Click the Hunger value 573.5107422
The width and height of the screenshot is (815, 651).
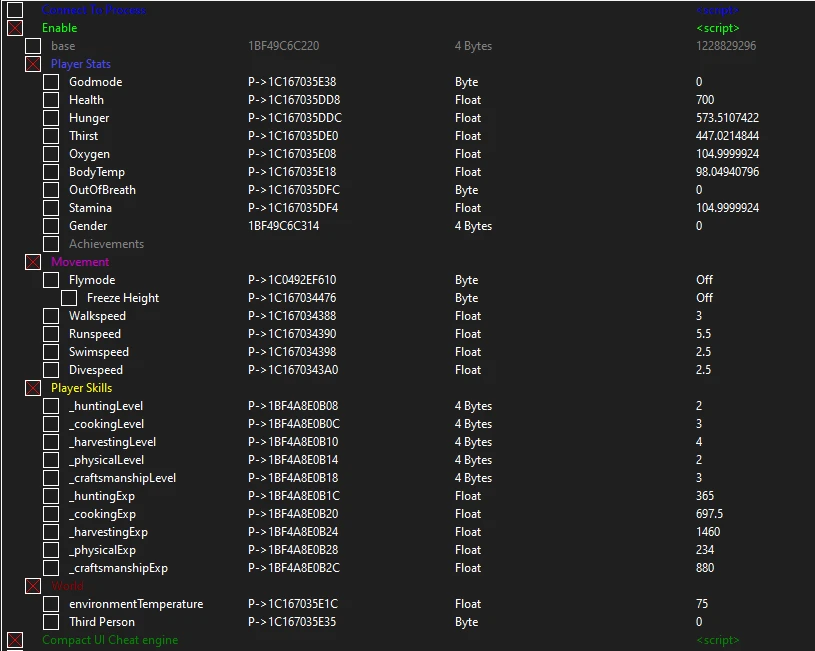click(727, 118)
